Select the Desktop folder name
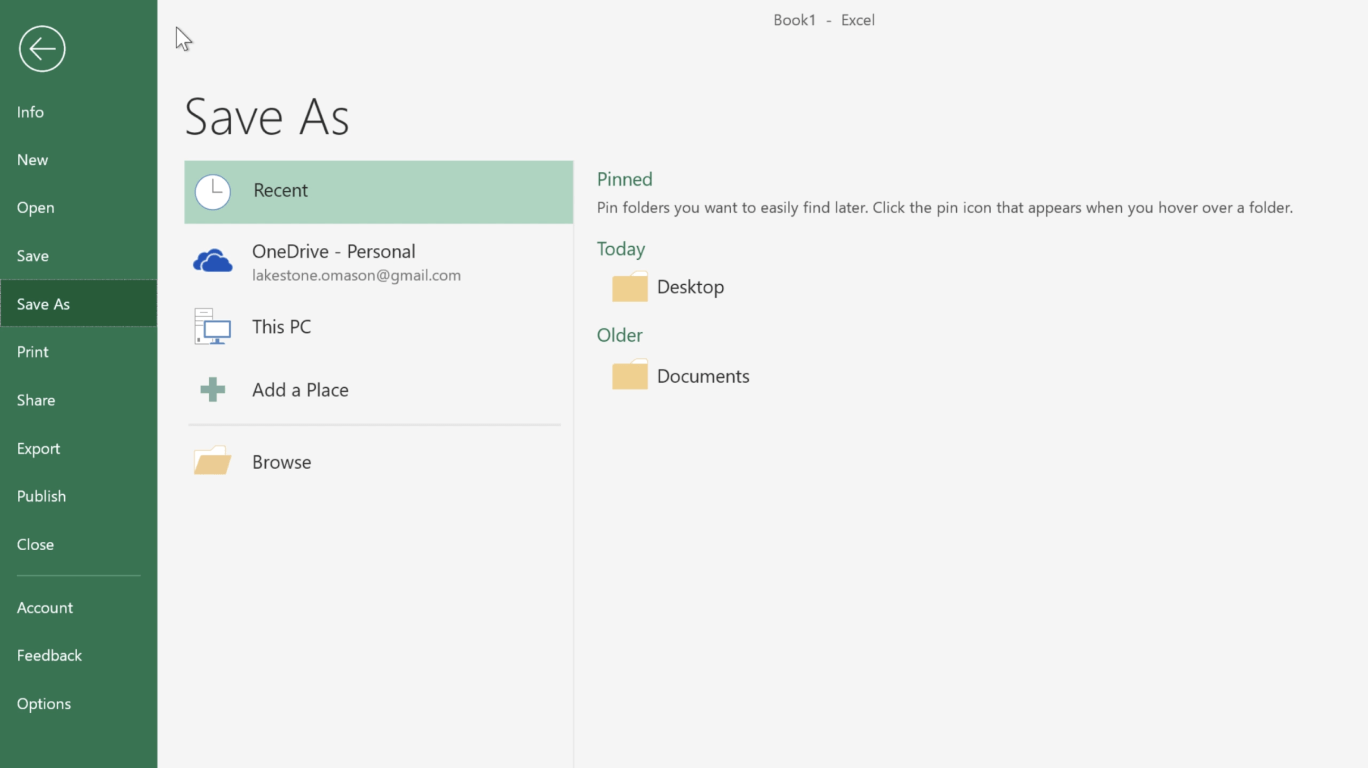 click(x=690, y=287)
